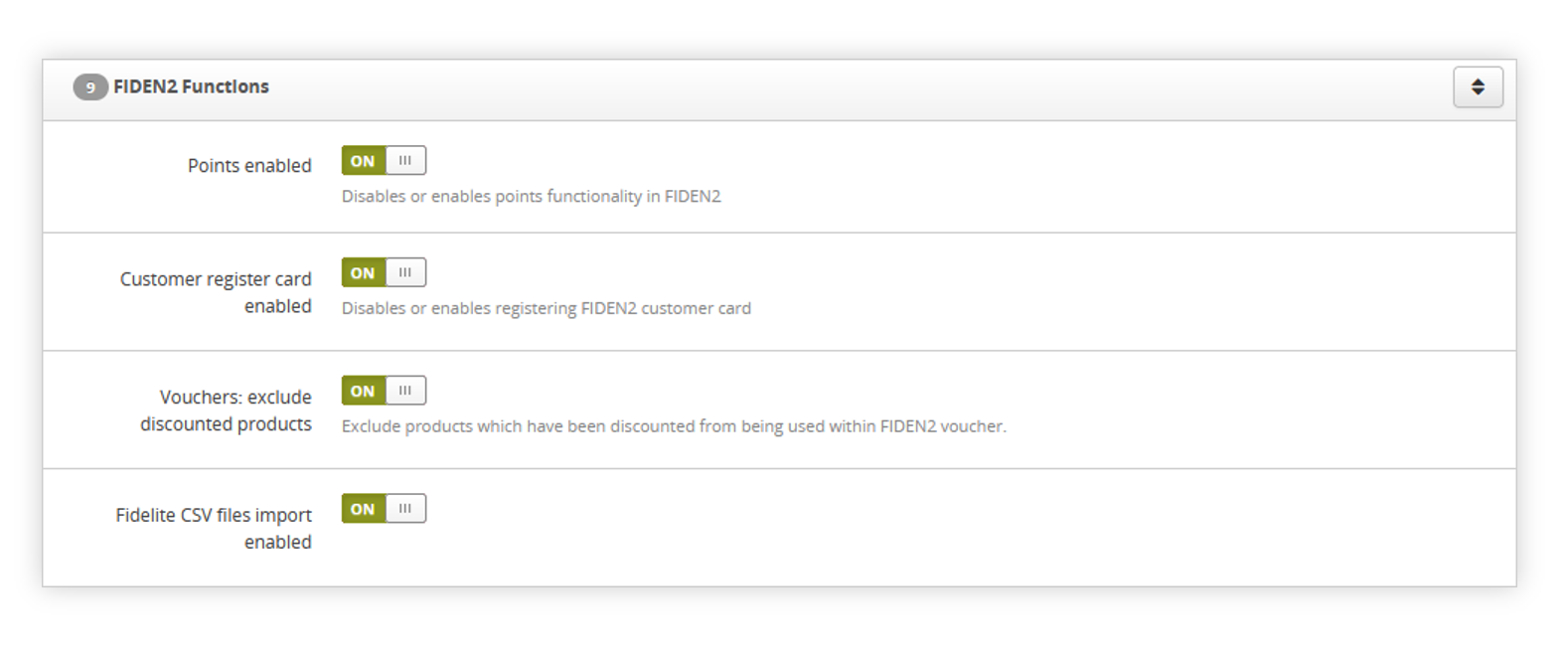Screen dimensions: 1568x654
Task: Click help text about points functionality in FIDEN2
Action: click(x=532, y=197)
